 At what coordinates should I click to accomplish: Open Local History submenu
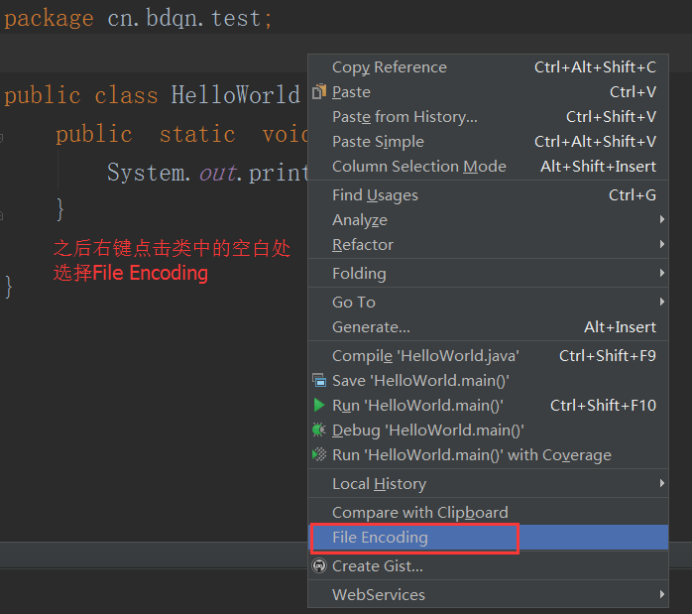click(x=488, y=484)
